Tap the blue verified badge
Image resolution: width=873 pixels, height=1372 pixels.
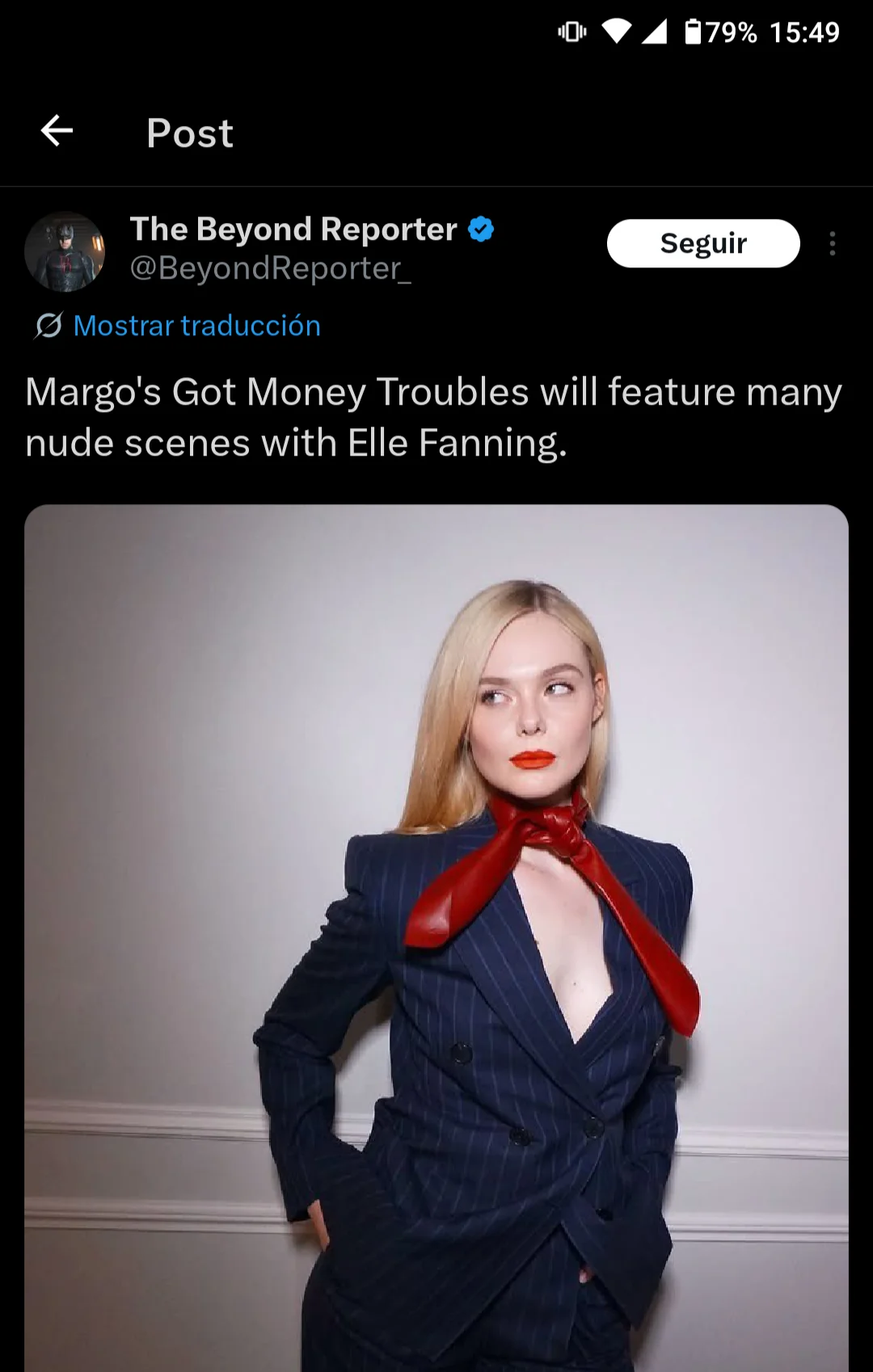tap(481, 229)
